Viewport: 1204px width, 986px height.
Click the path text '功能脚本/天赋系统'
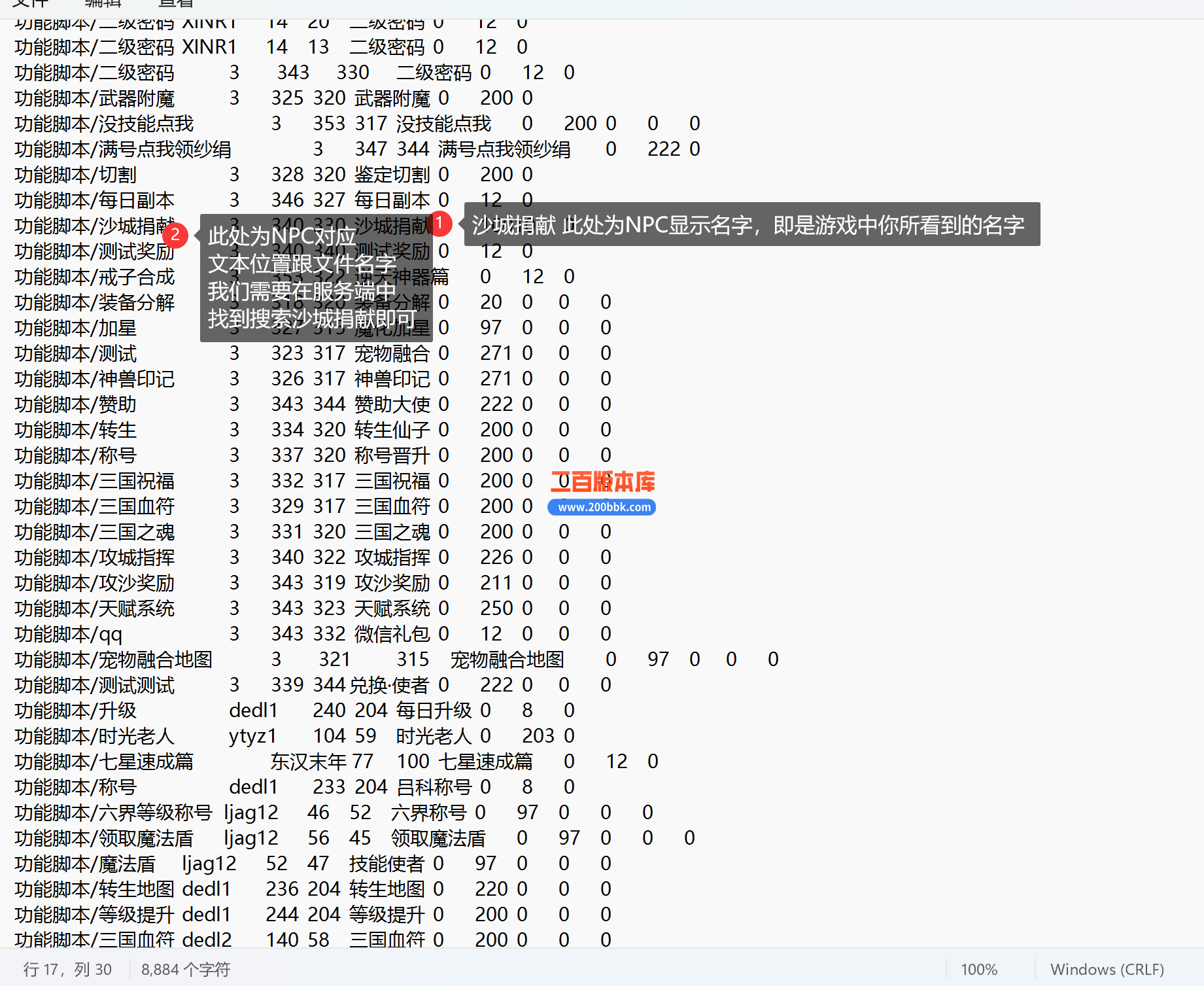(x=95, y=608)
